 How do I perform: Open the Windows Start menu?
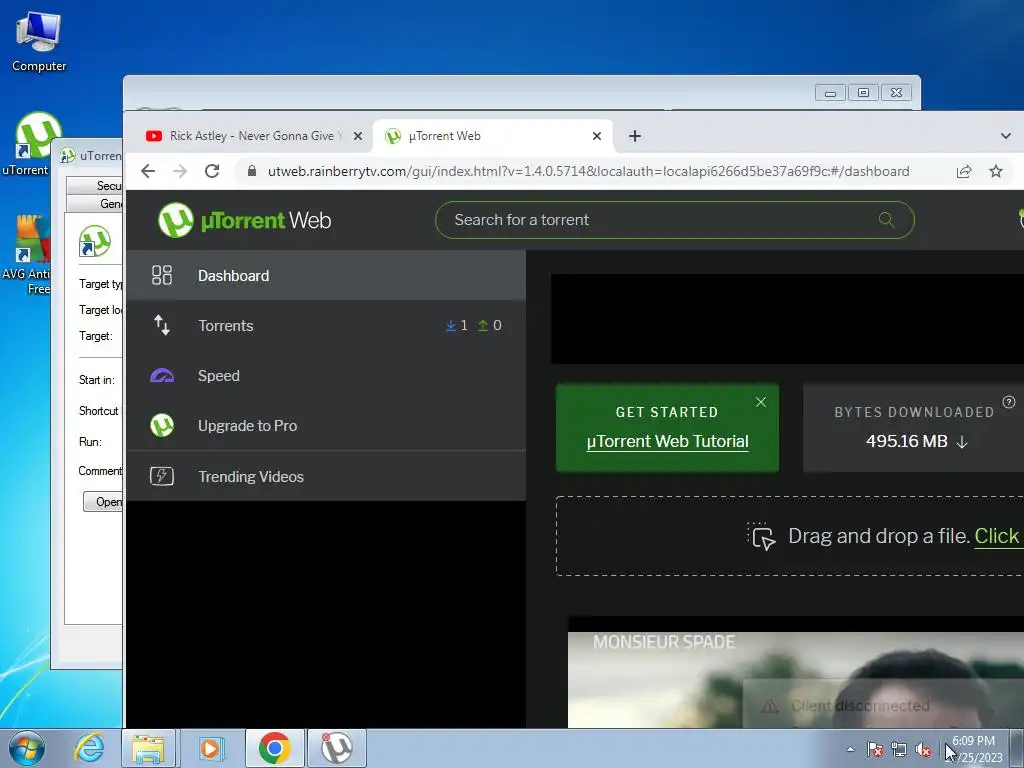[25, 748]
